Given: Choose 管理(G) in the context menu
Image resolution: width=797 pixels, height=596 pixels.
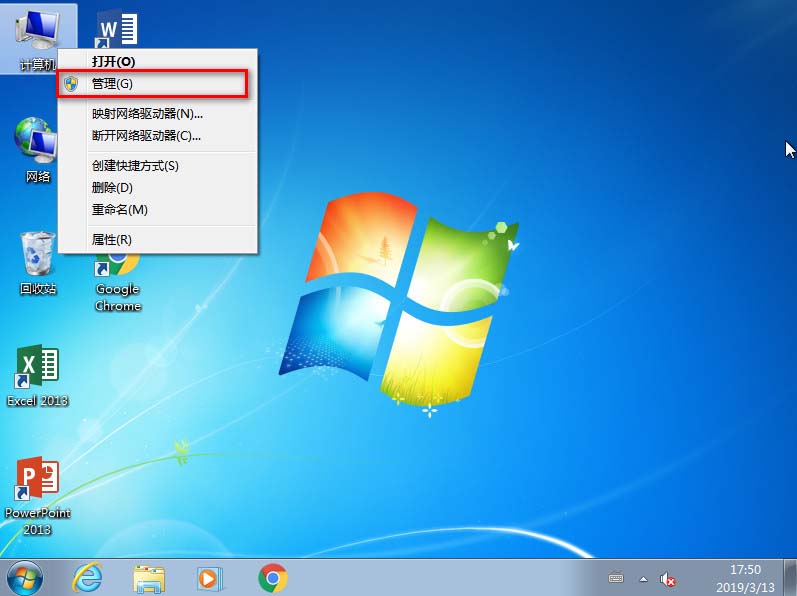Looking at the screenshot, I should [157, 83].
